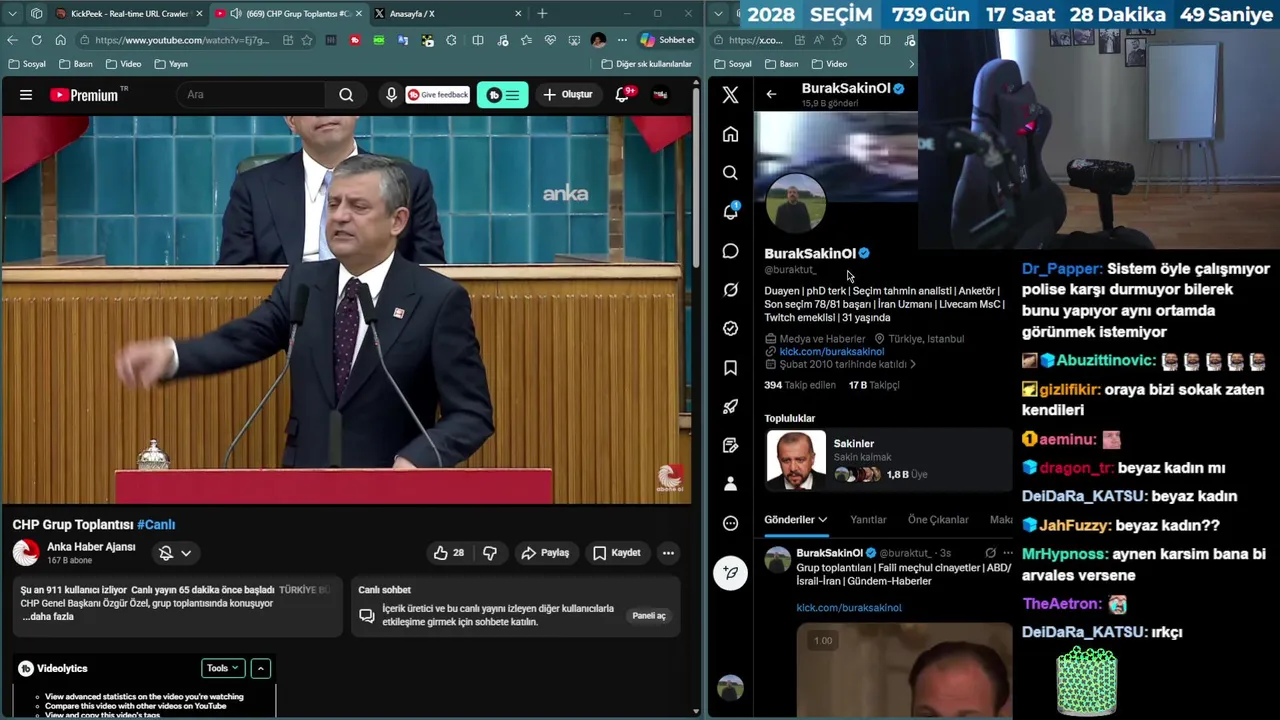The image size is (1280, 720).
Task: Open X Explore search icon
Action: 731,173
